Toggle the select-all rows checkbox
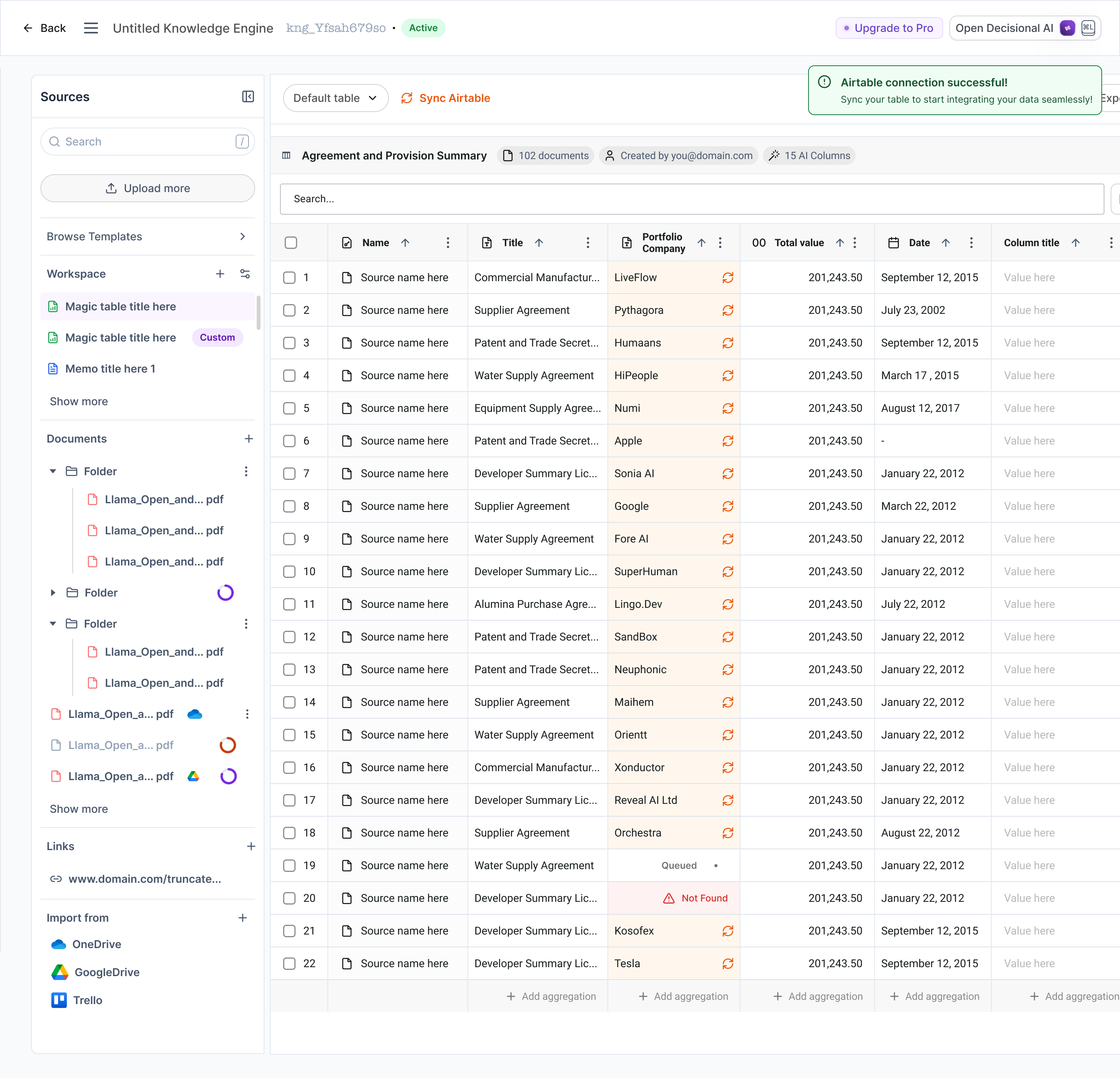 291,243
